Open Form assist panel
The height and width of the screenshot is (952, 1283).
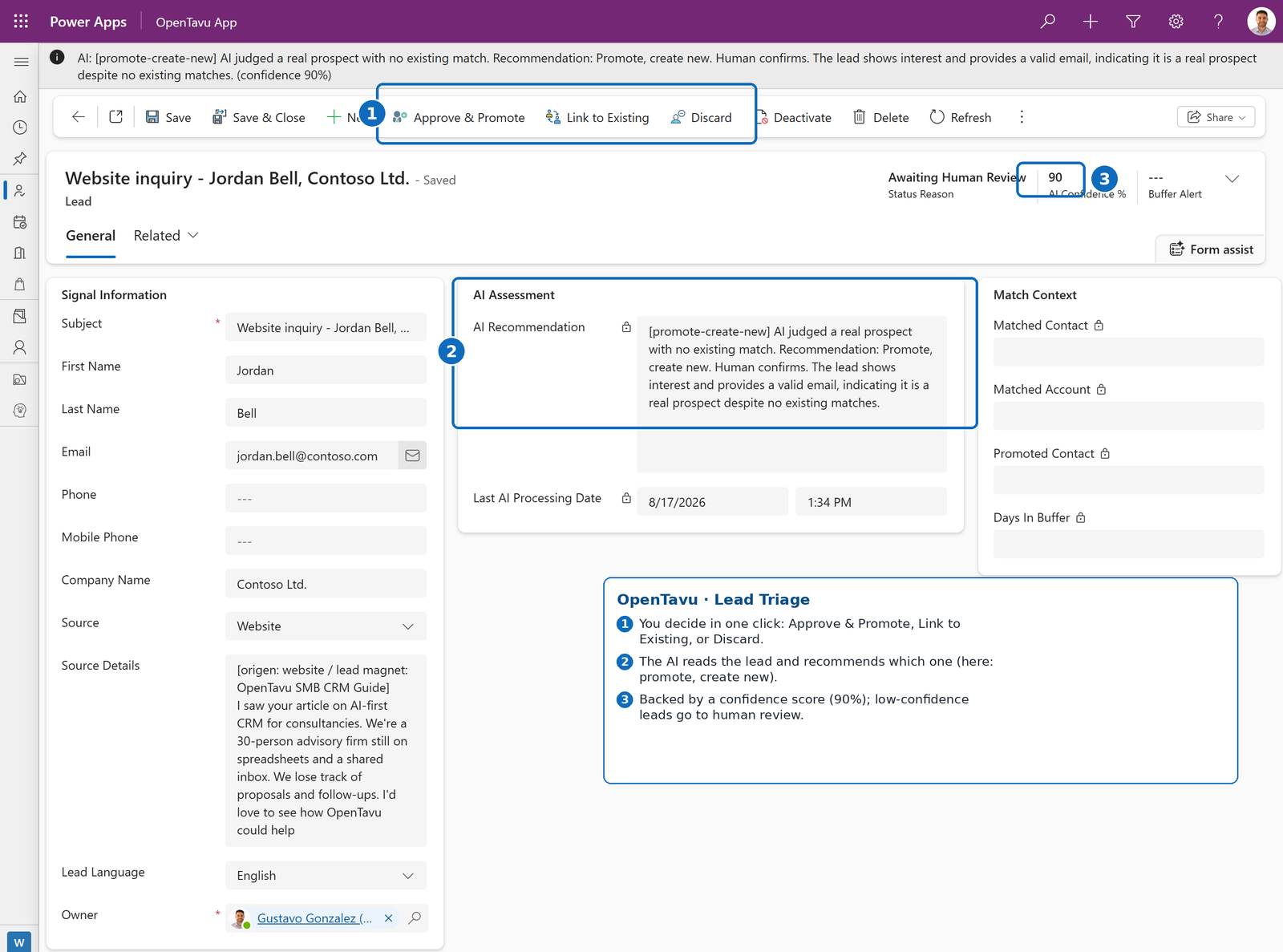point(1211,249)
